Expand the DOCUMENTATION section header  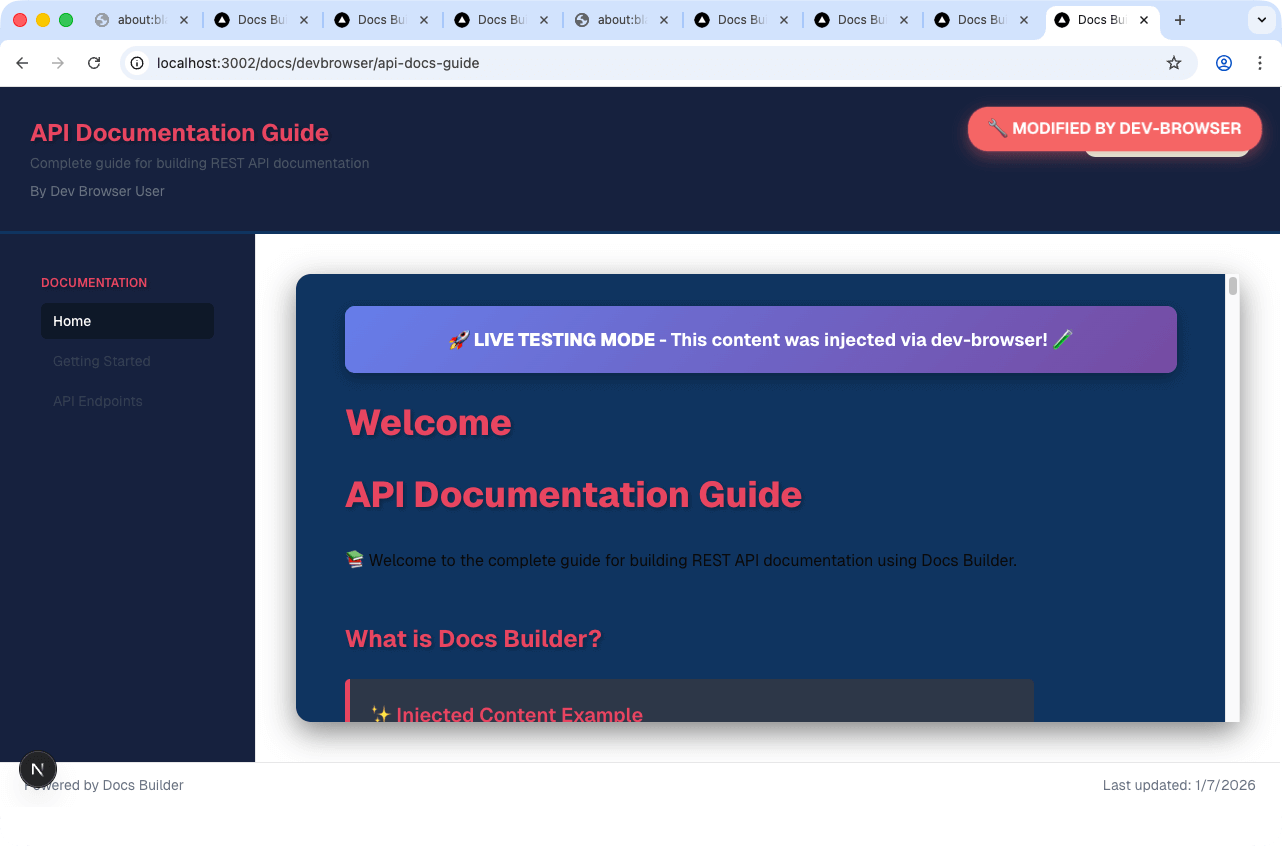tap(94, 283)
